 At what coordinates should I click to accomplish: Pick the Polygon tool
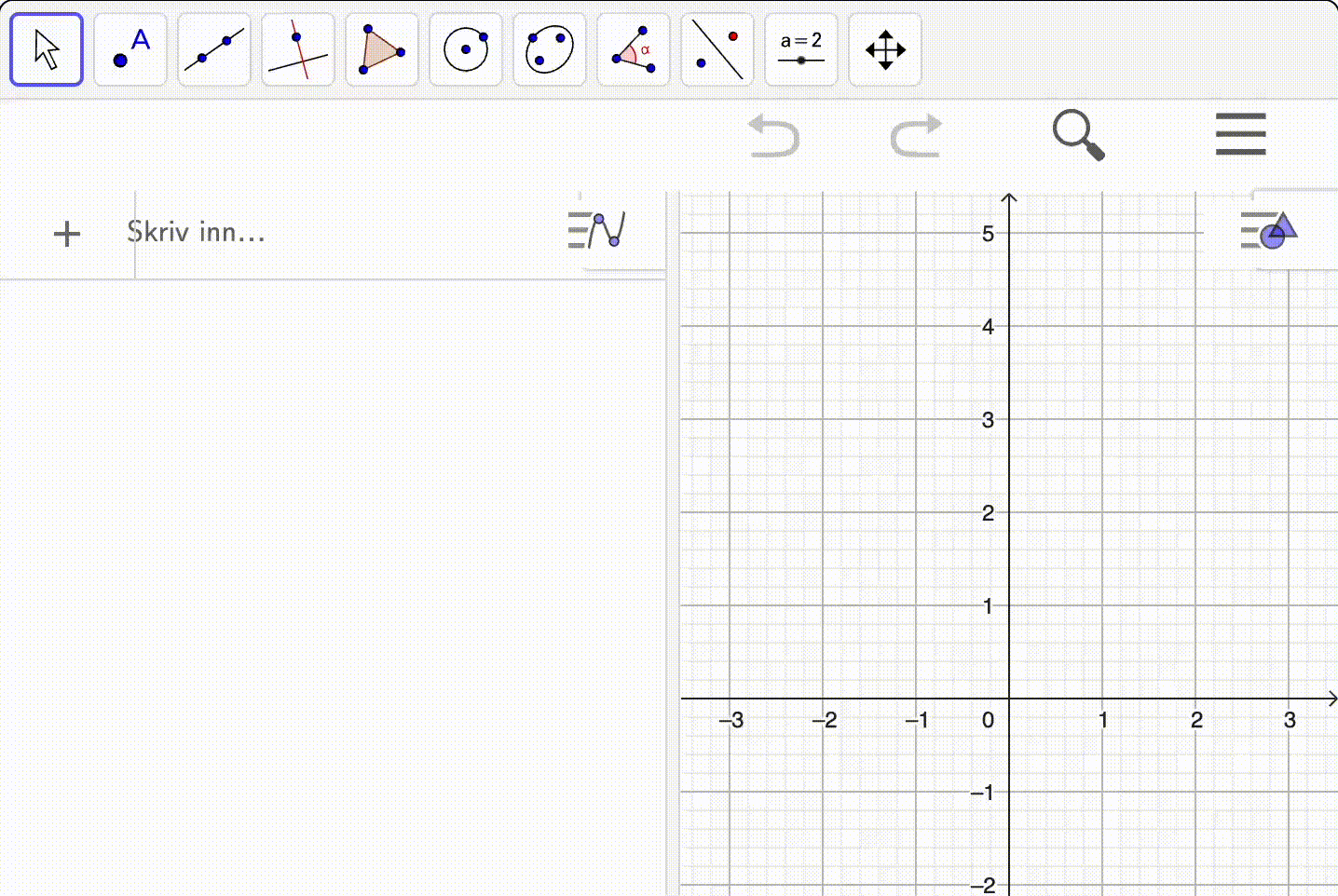pos(382,49)
